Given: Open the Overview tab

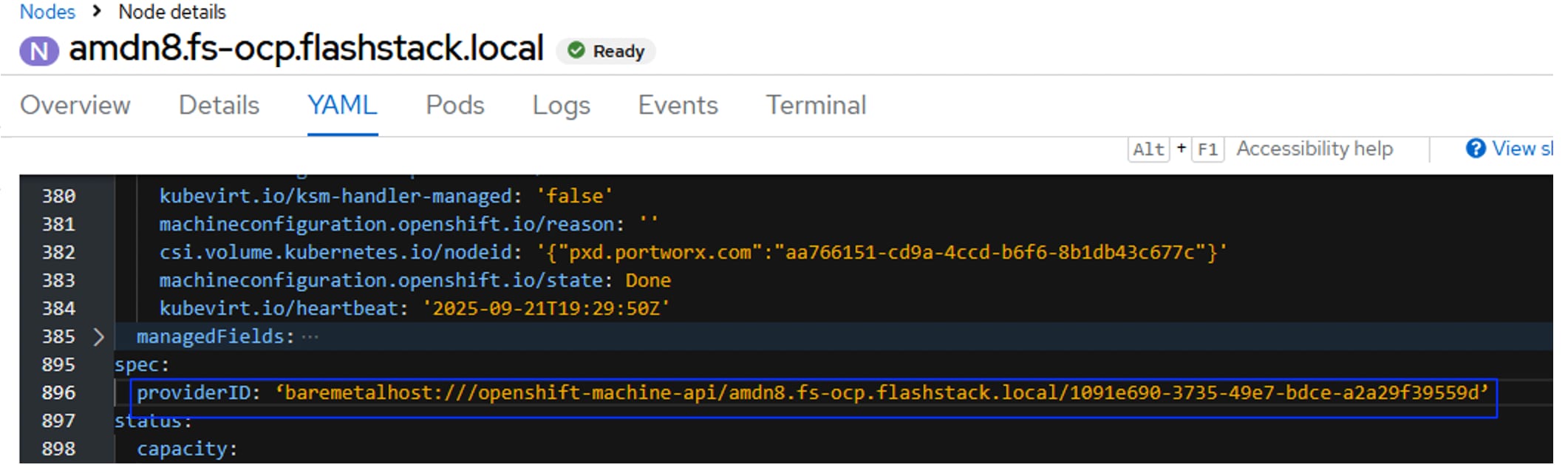Looking at the screenshot, I should click(x=75, y=106).
